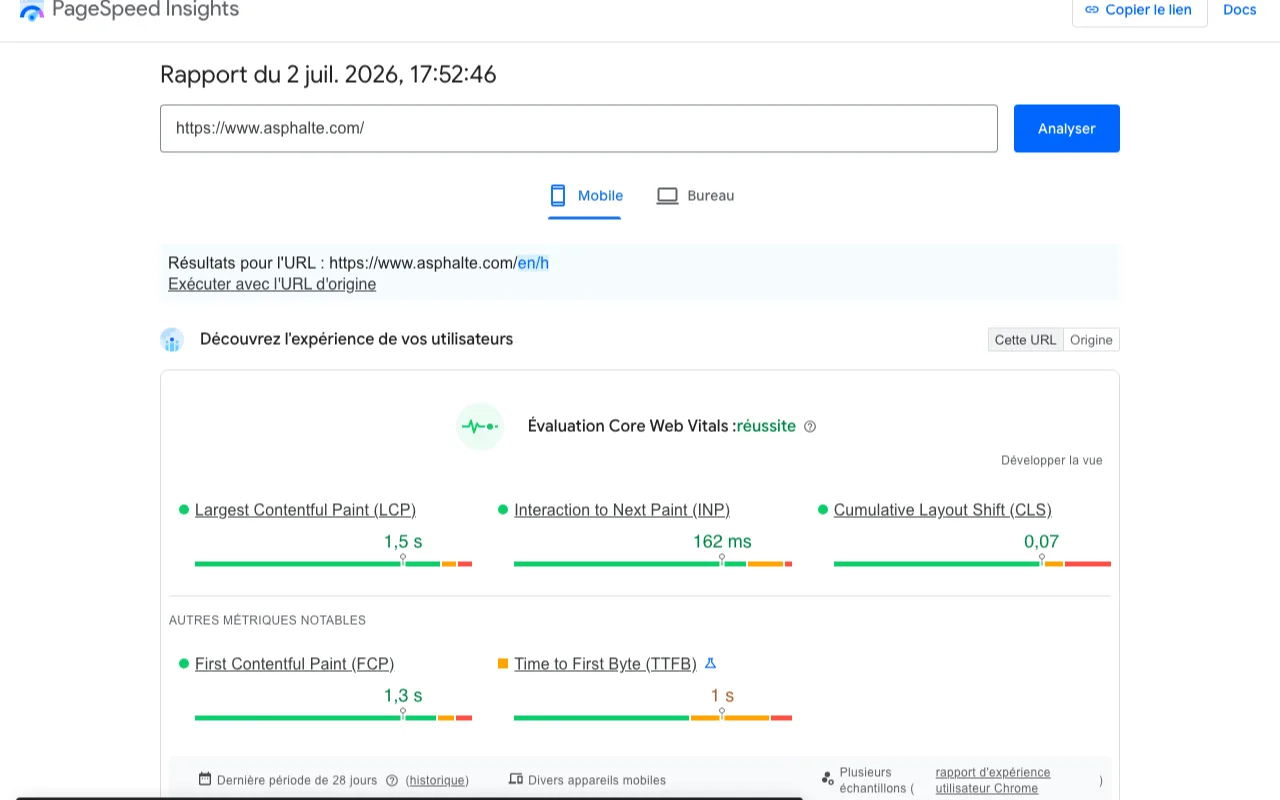Open First Contentful Paint (FCP) link
1280x800 pixels.
click(294, 664)
